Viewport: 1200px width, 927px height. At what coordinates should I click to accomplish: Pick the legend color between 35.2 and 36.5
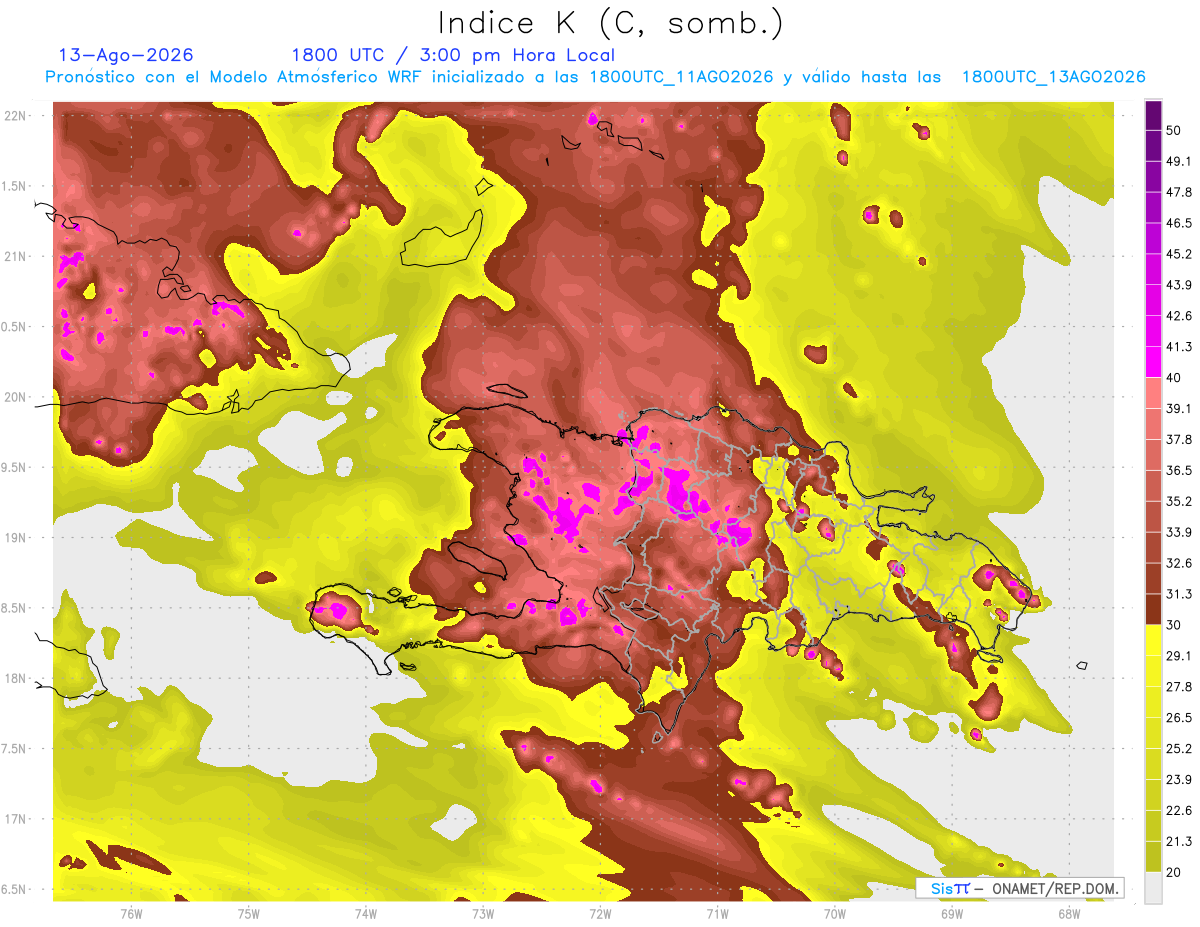pyautogui.click(x=1153, y=486)
